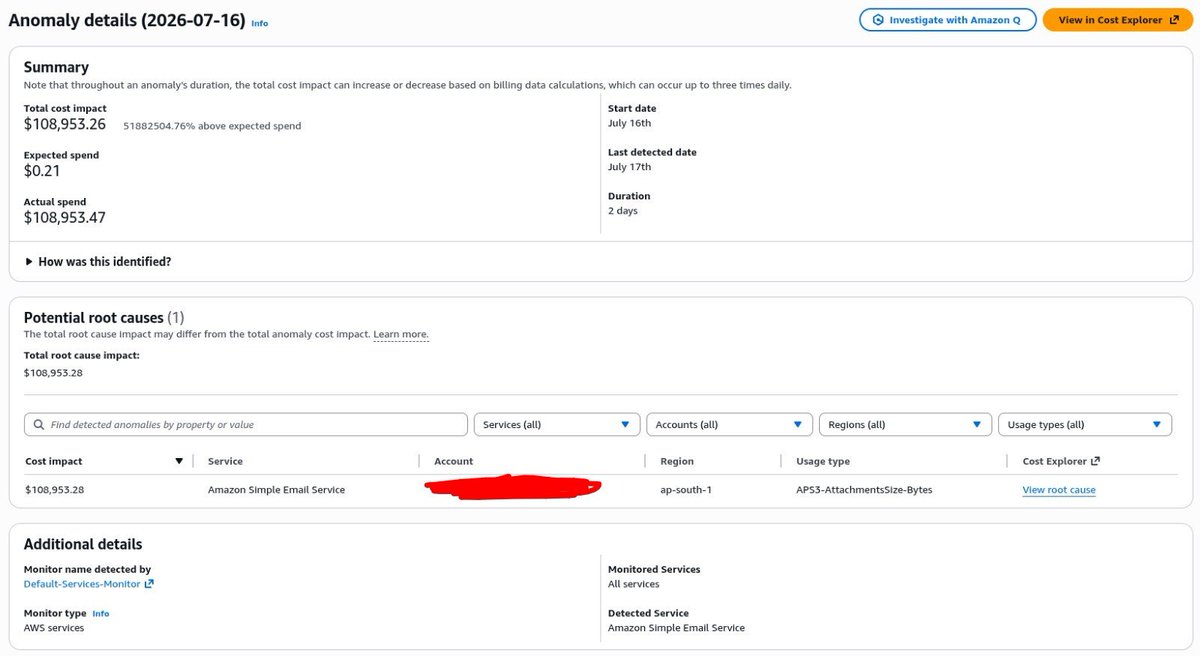Click the AWS services monitor type value

54,628
